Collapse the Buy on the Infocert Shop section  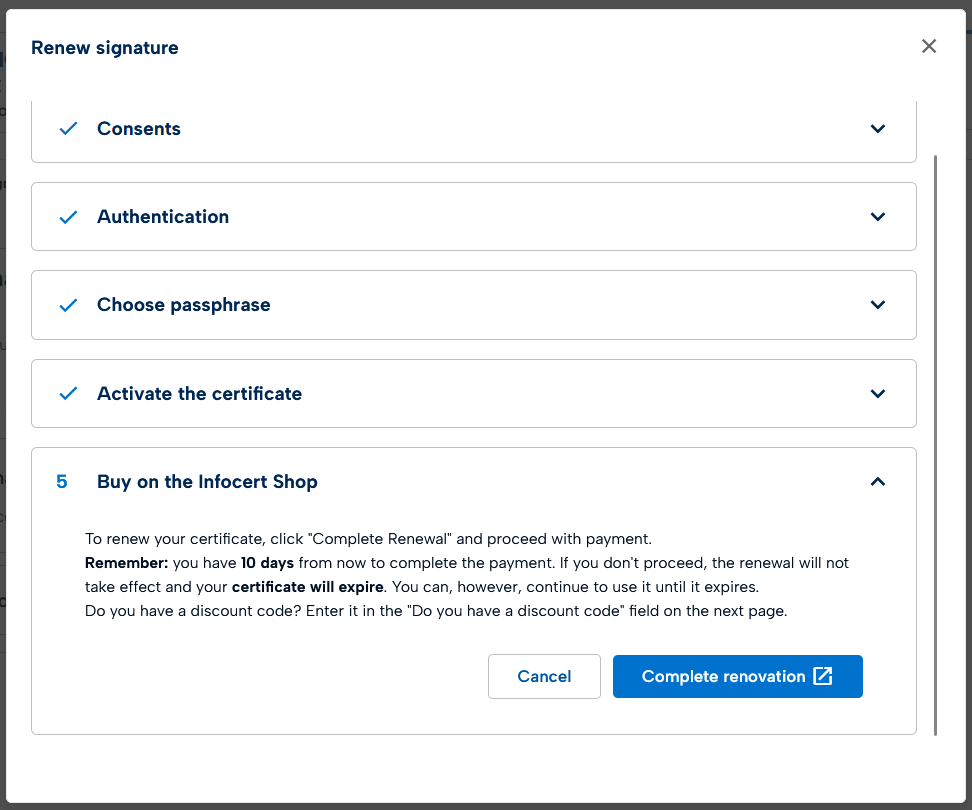click(x=878, y=482)
